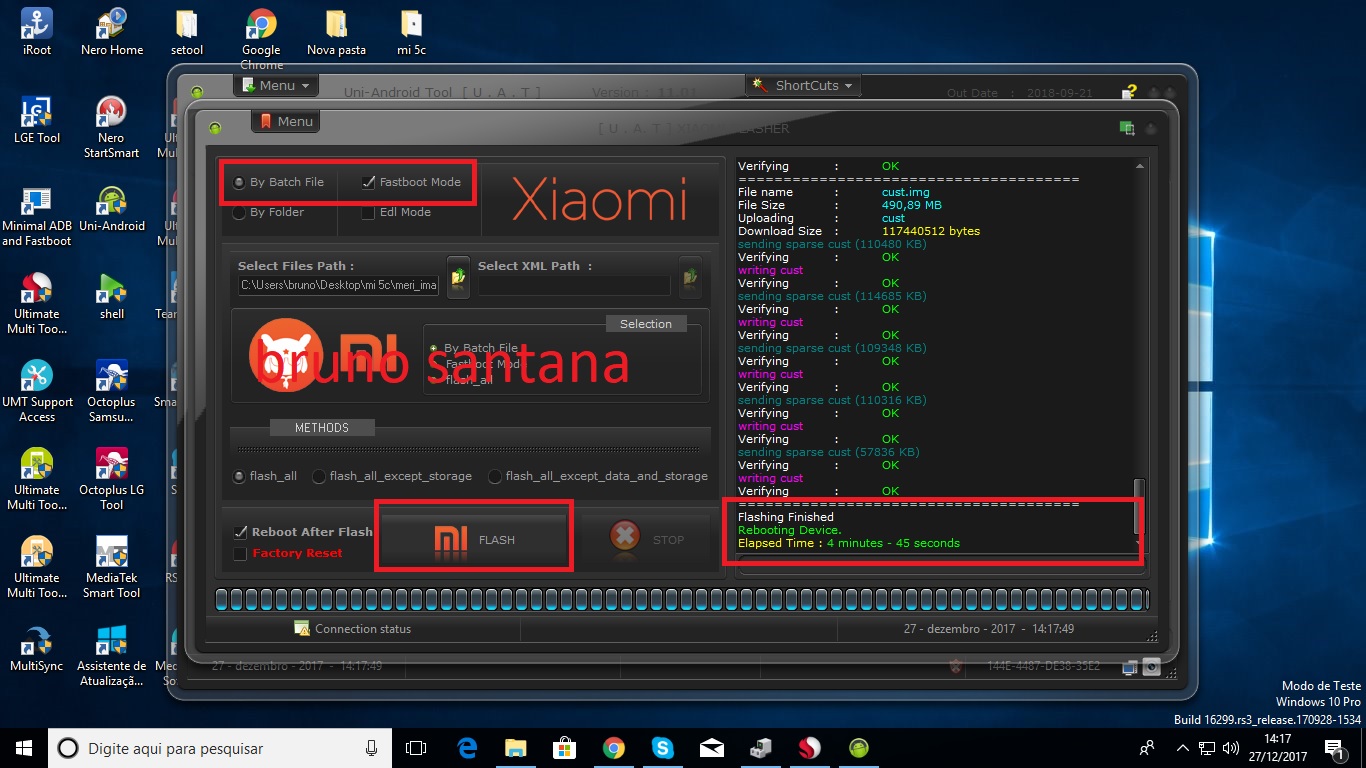1366x768 pixels.
Task: Click the log scroll-up arrow
Action: (1139, 165)
